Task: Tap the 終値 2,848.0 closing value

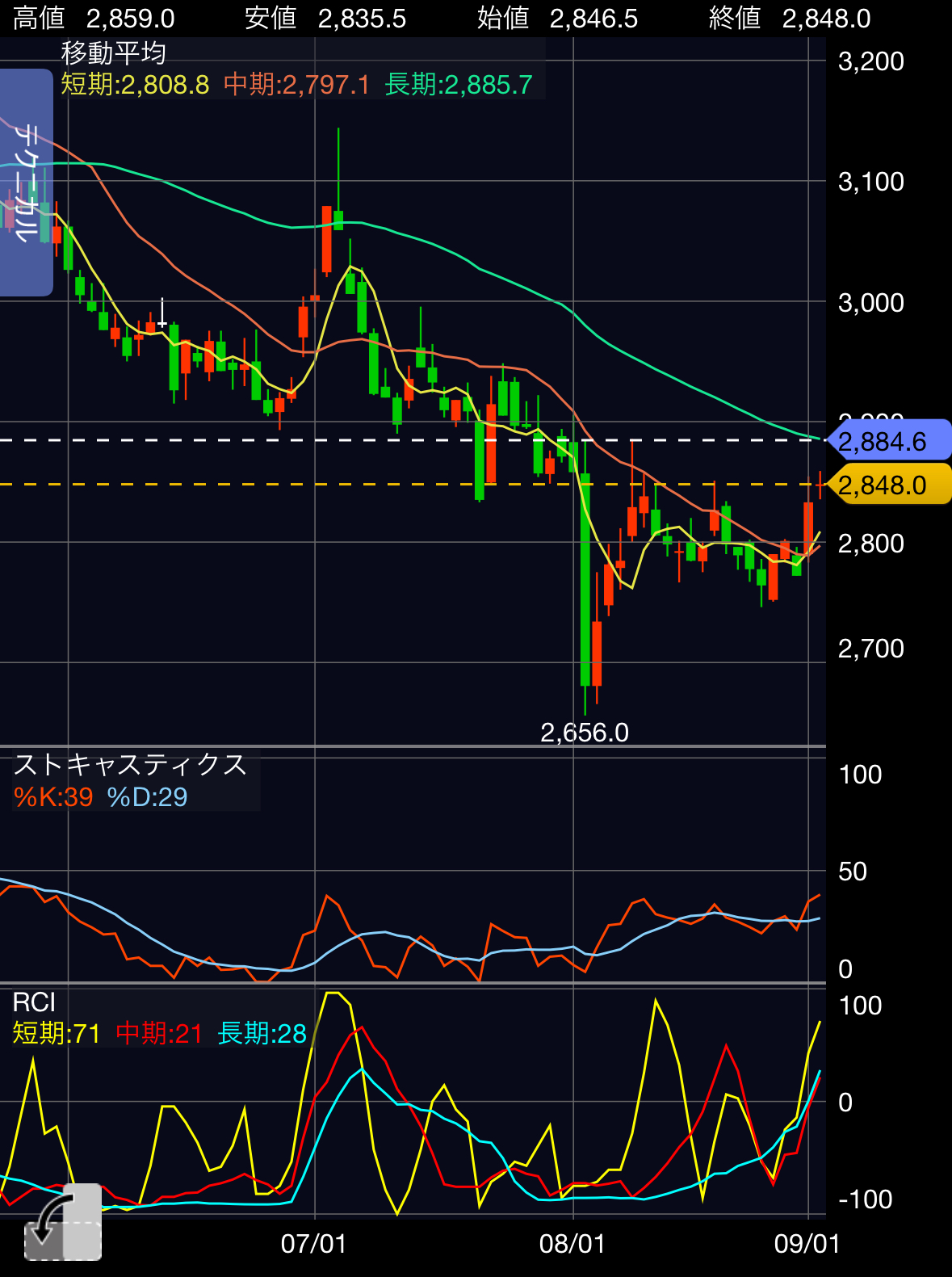Action: pyautogui.click(x=789, y=18)
